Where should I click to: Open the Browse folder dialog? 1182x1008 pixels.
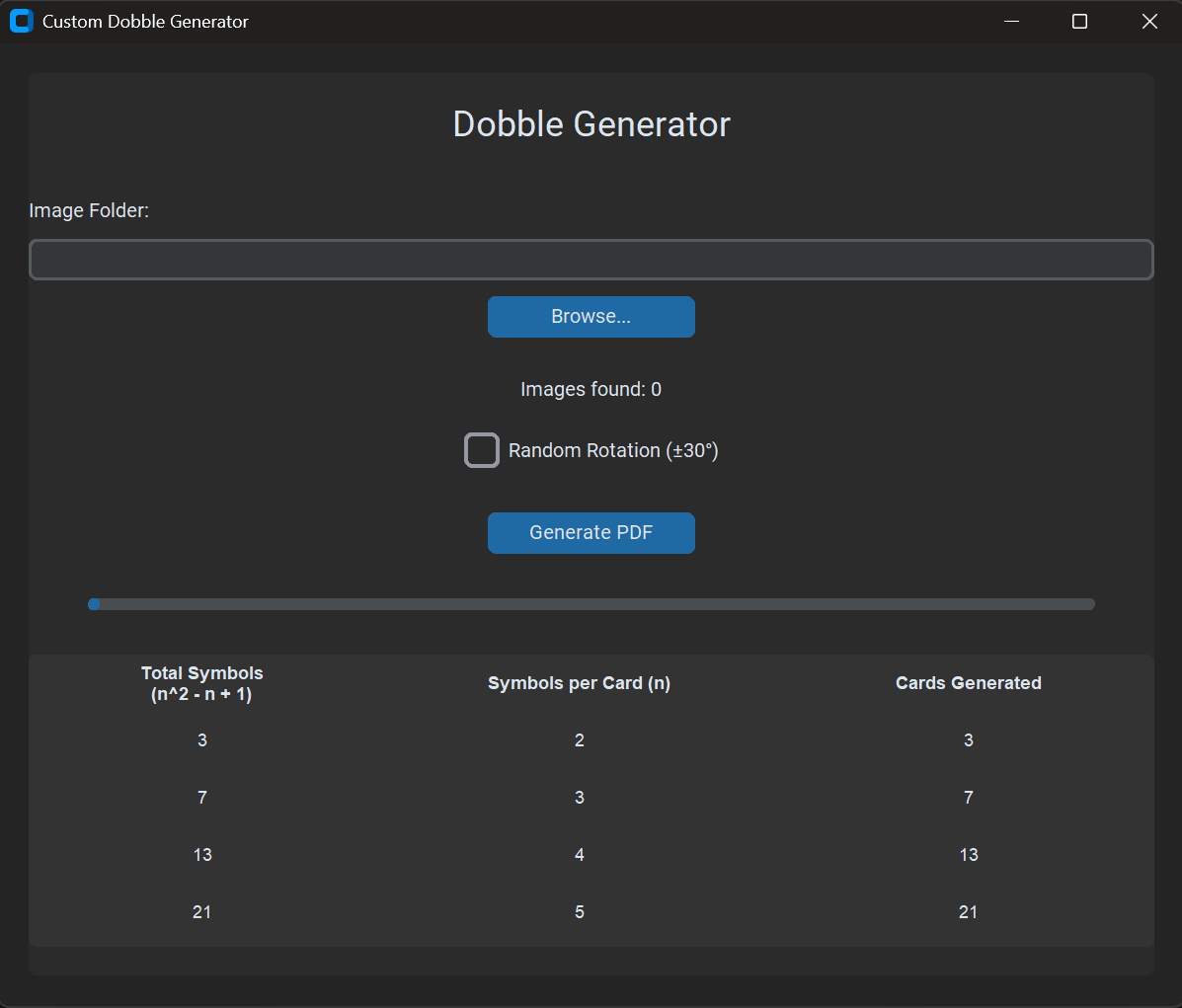click(x=591, y=317)
